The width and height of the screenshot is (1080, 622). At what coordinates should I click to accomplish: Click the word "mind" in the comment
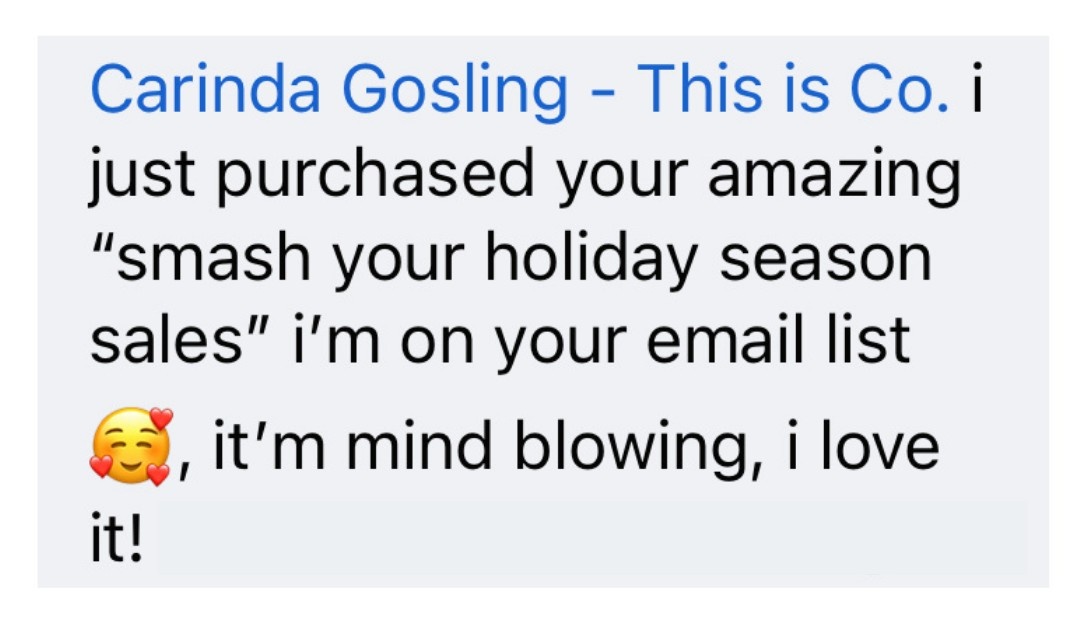click(419, 444)
